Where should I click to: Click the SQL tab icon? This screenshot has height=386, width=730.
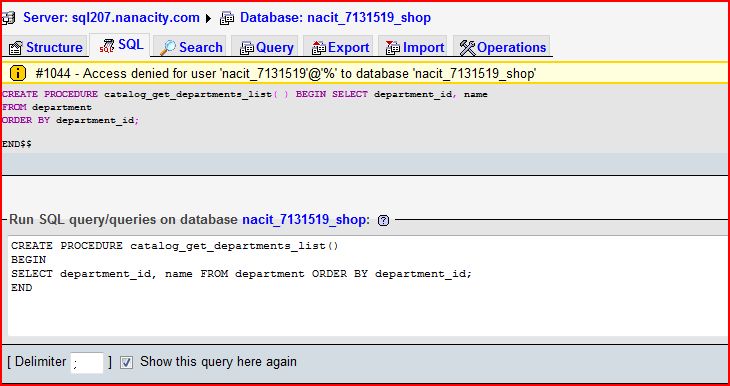[107, 46]
